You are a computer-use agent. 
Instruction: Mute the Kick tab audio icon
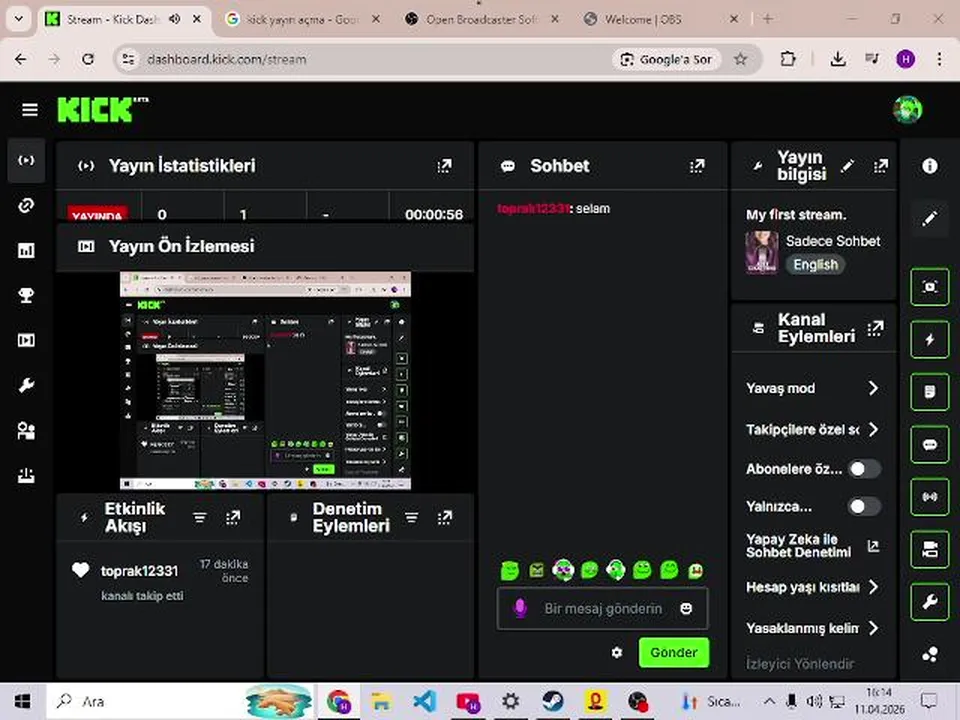174,19
